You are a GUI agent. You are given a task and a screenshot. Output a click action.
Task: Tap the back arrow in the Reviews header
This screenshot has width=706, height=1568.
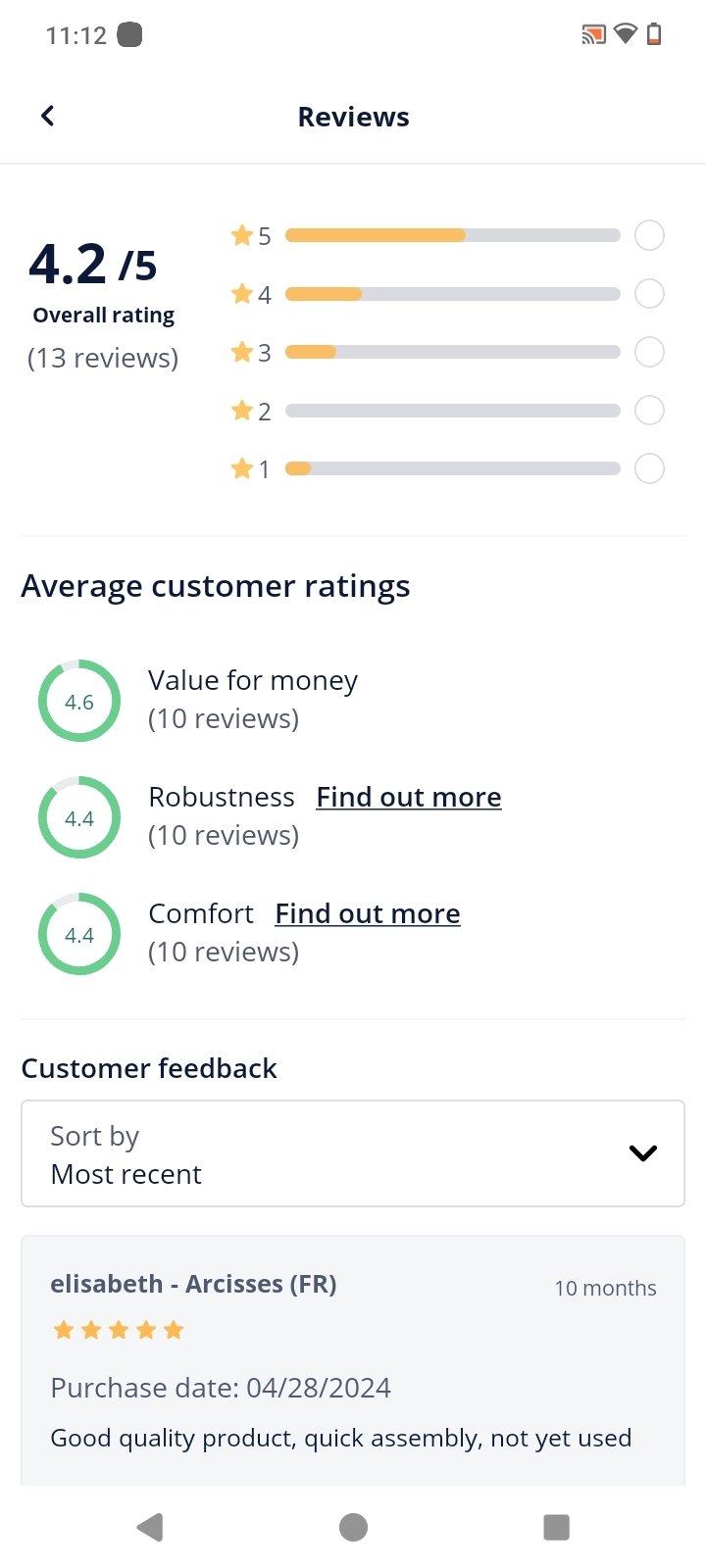click(47, 117)
